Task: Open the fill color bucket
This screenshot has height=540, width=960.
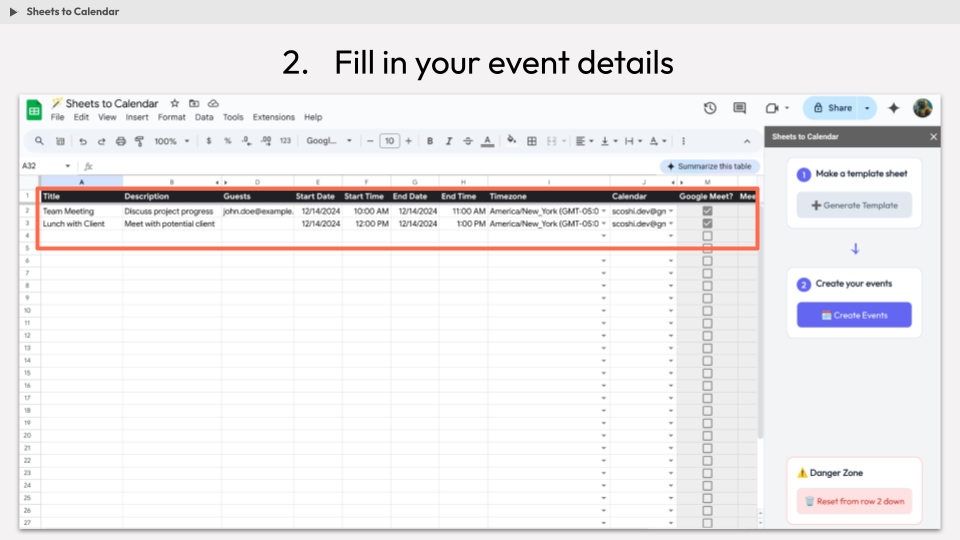Action: point(511,141)
